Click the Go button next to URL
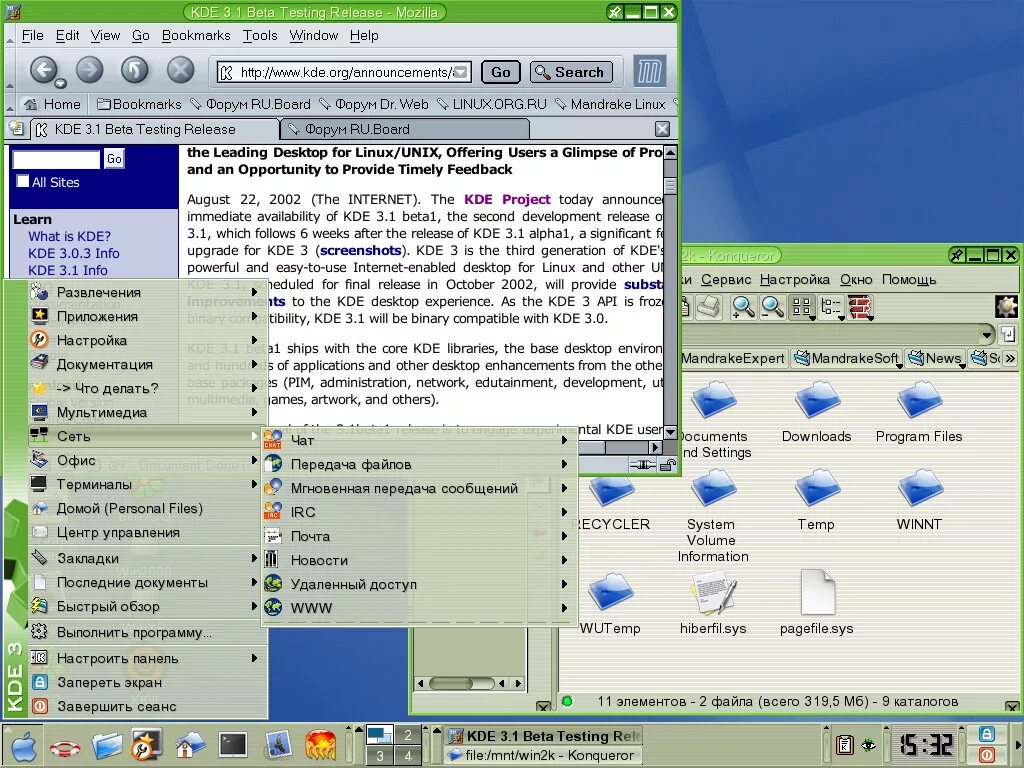Image resolution: width=1024 pixels, height=768 pixels. 500,72
